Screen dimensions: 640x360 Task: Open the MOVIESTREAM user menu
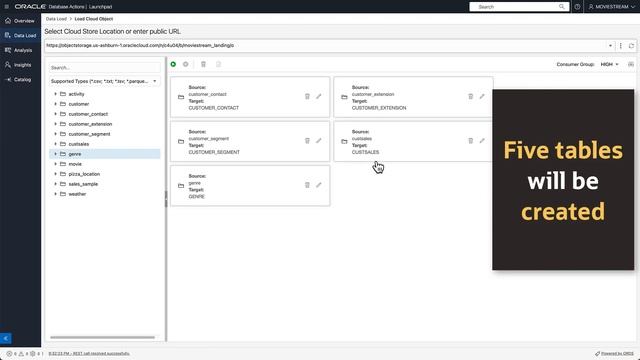click(x=611, y=7)
